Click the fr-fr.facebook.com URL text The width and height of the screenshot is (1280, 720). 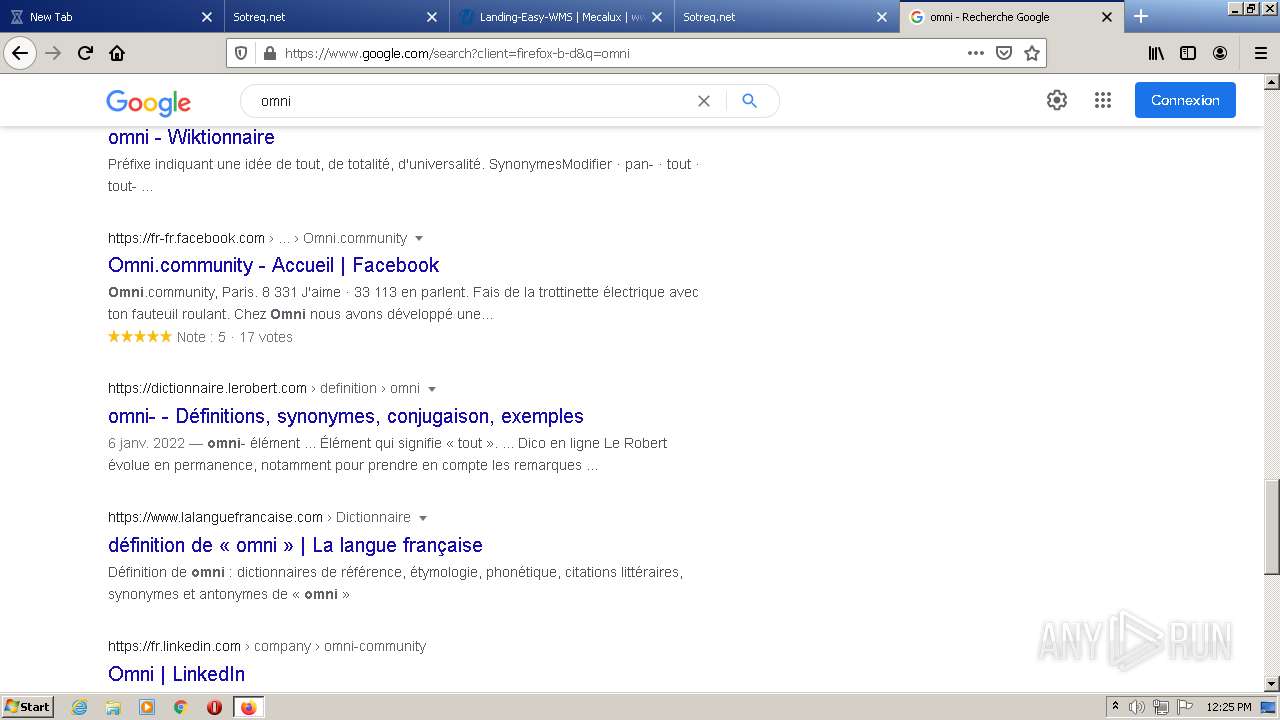(x=186, y=238)
